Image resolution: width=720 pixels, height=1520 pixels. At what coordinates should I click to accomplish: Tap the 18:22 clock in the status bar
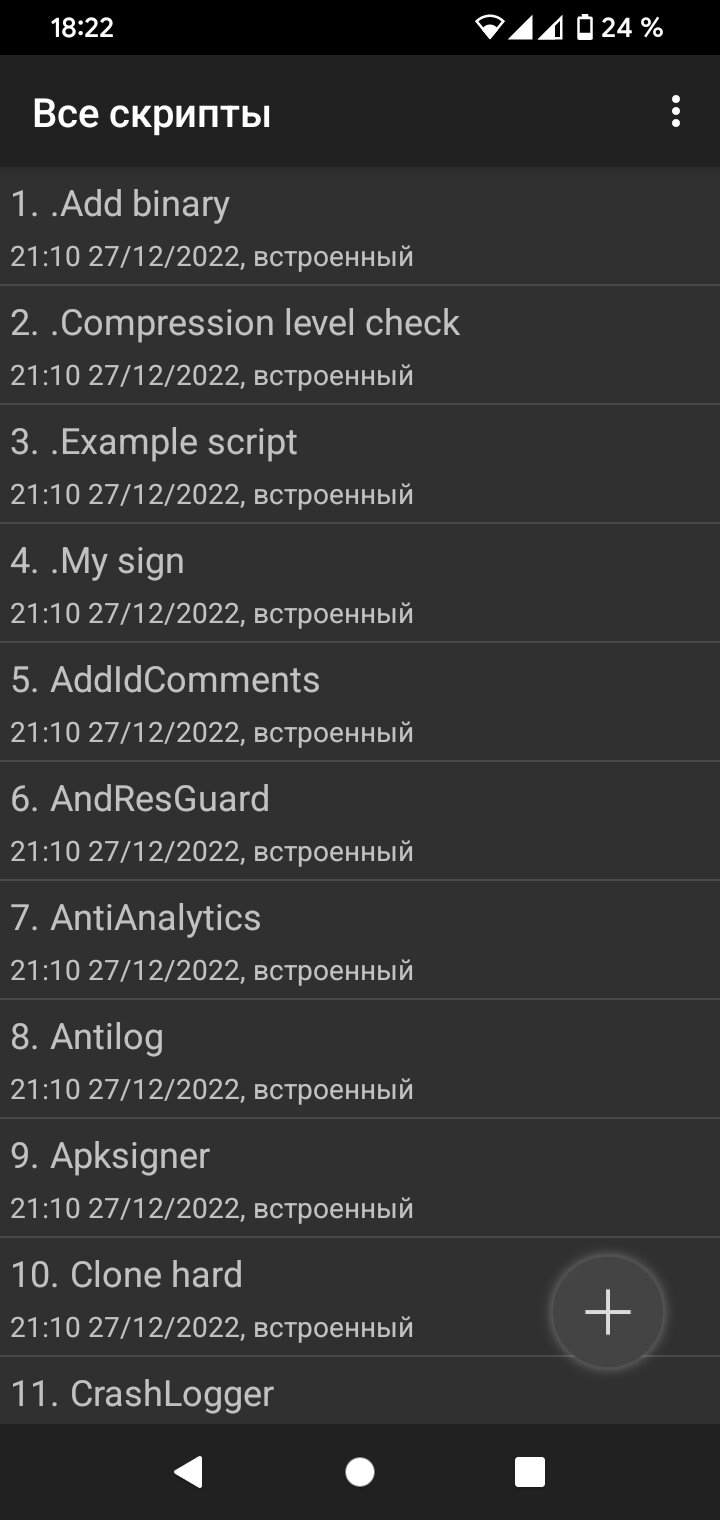pyautogui.click(x=82, y=28)
